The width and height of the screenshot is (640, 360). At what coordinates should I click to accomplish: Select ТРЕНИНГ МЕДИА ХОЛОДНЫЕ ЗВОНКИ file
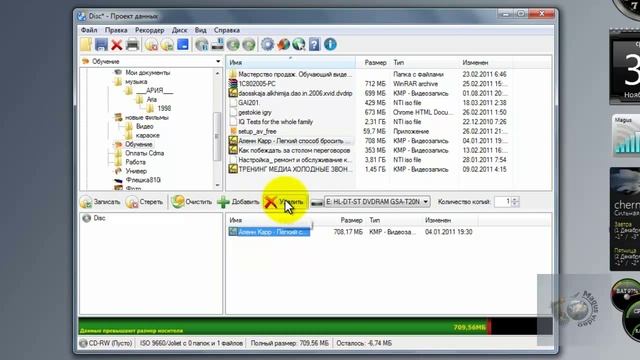pos(294,169)
